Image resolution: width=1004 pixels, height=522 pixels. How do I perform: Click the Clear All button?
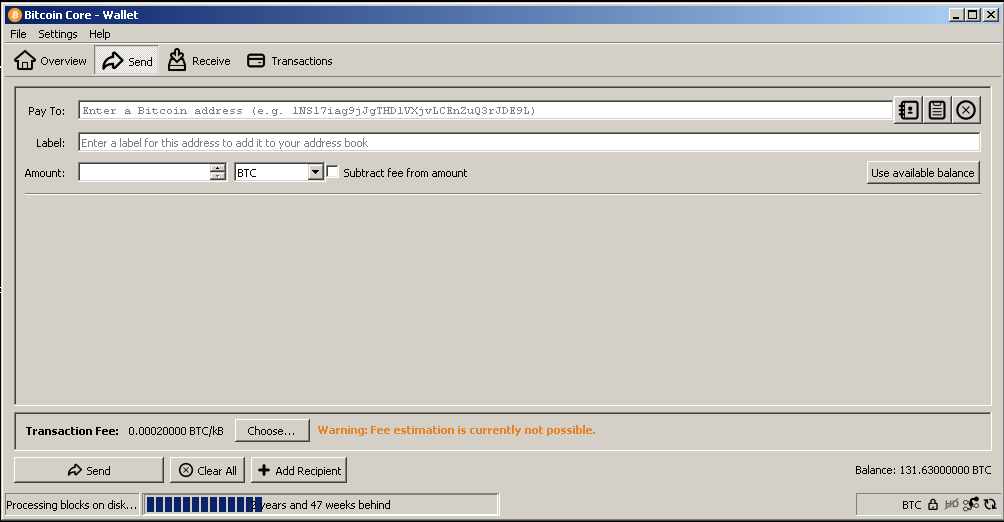[207, 470]
